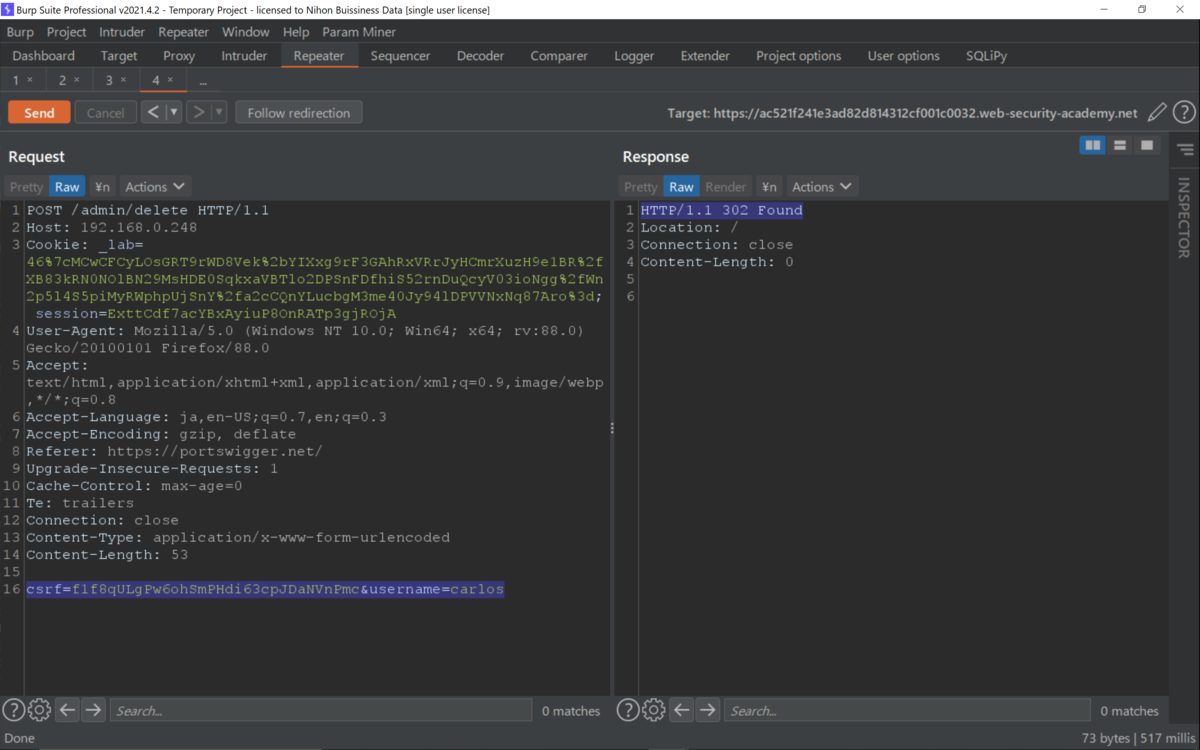
Task: Switch to the Target tab
Action: (119, 56)
